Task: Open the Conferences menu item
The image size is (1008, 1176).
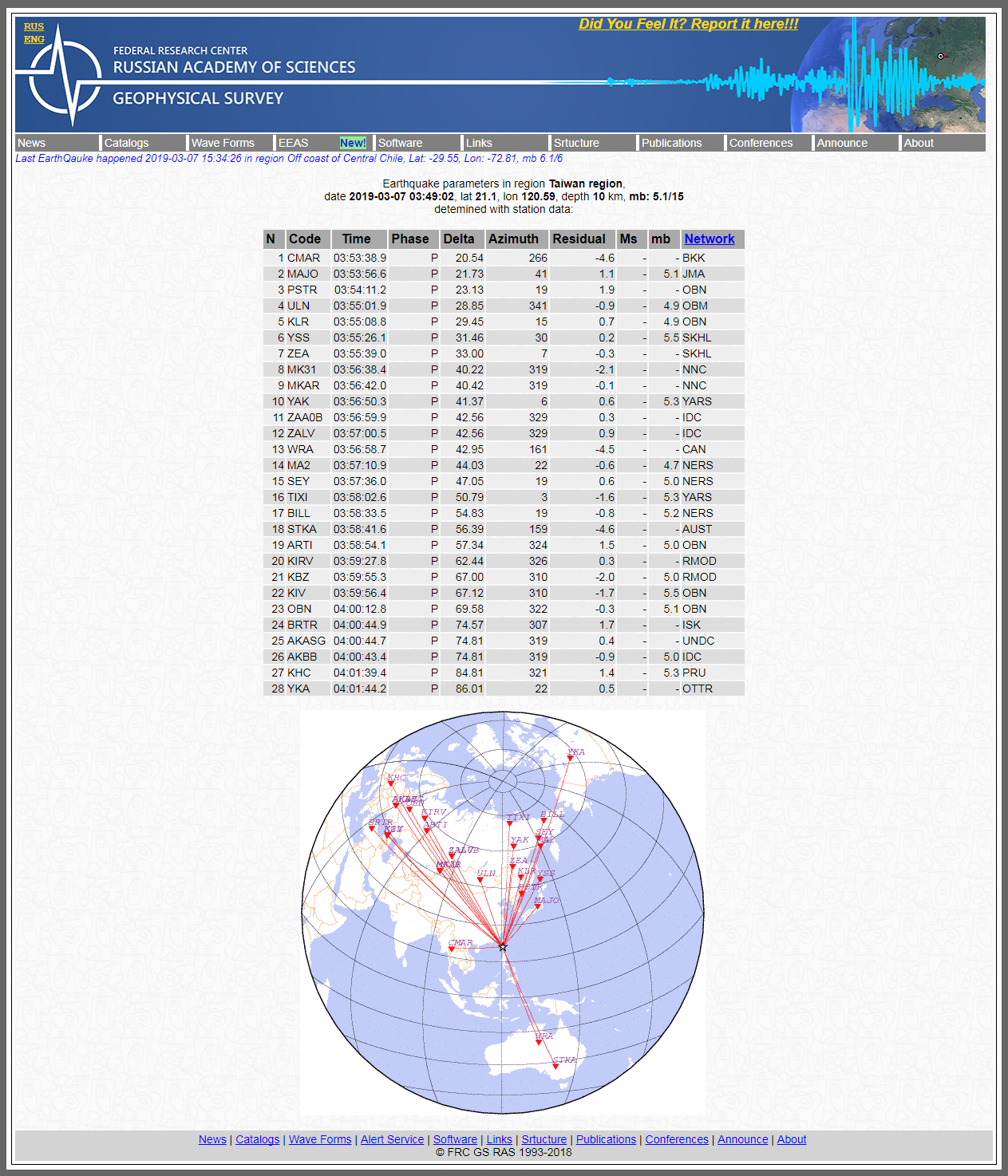Action: [x=769, y=143]
